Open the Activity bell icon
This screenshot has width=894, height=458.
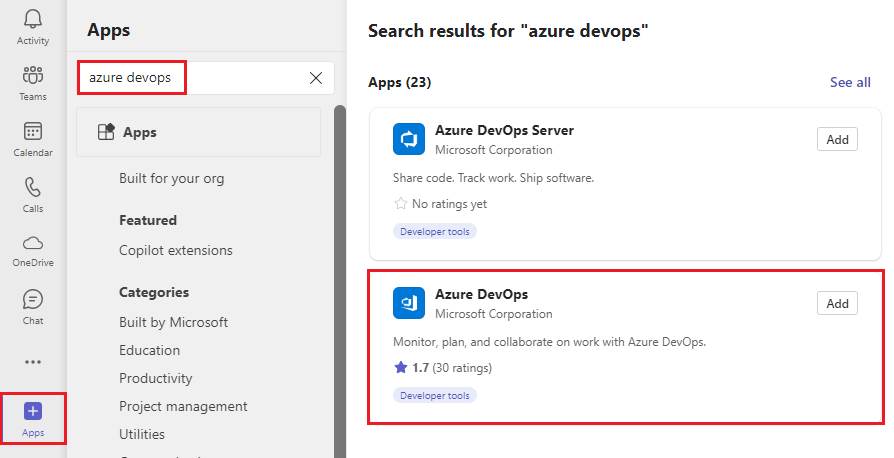point(32,19)
